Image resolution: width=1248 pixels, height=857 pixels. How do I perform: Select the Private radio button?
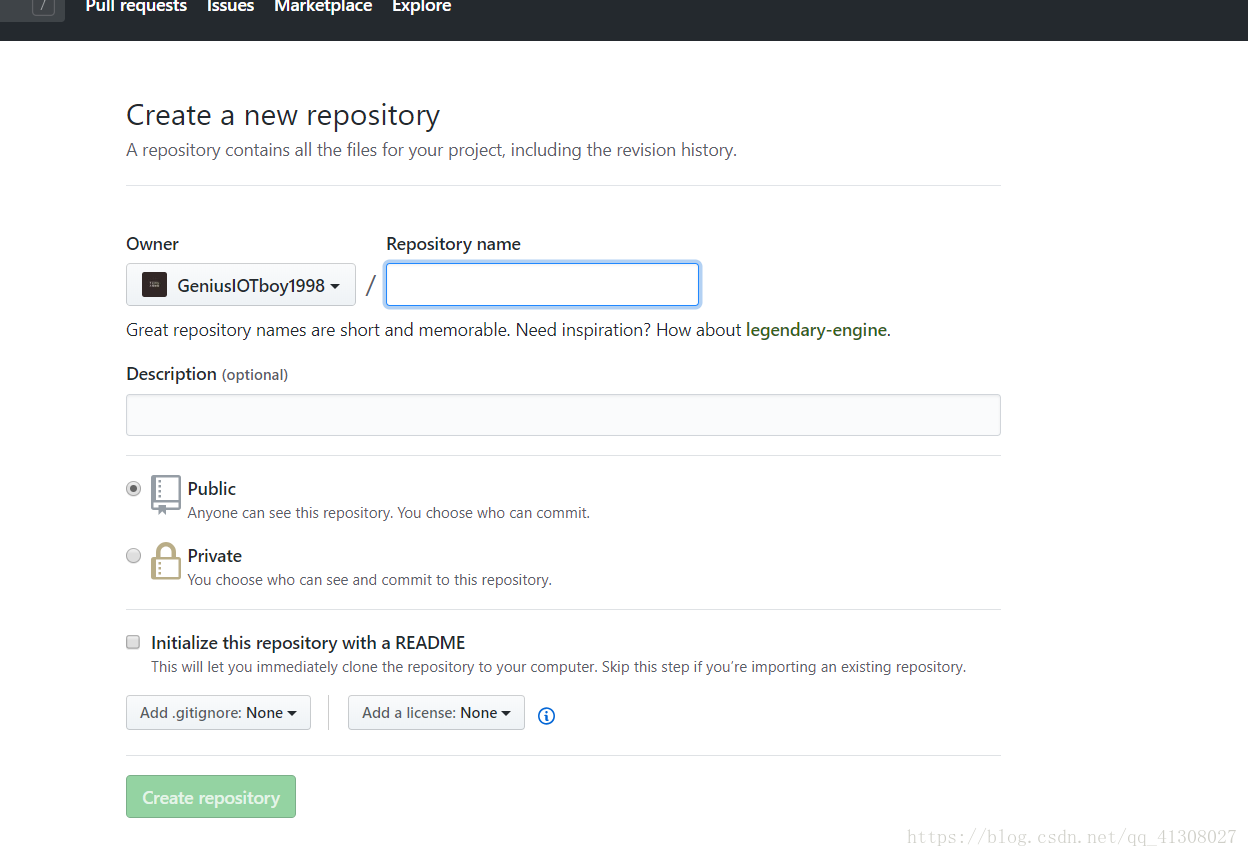click(x=134, y=556)
